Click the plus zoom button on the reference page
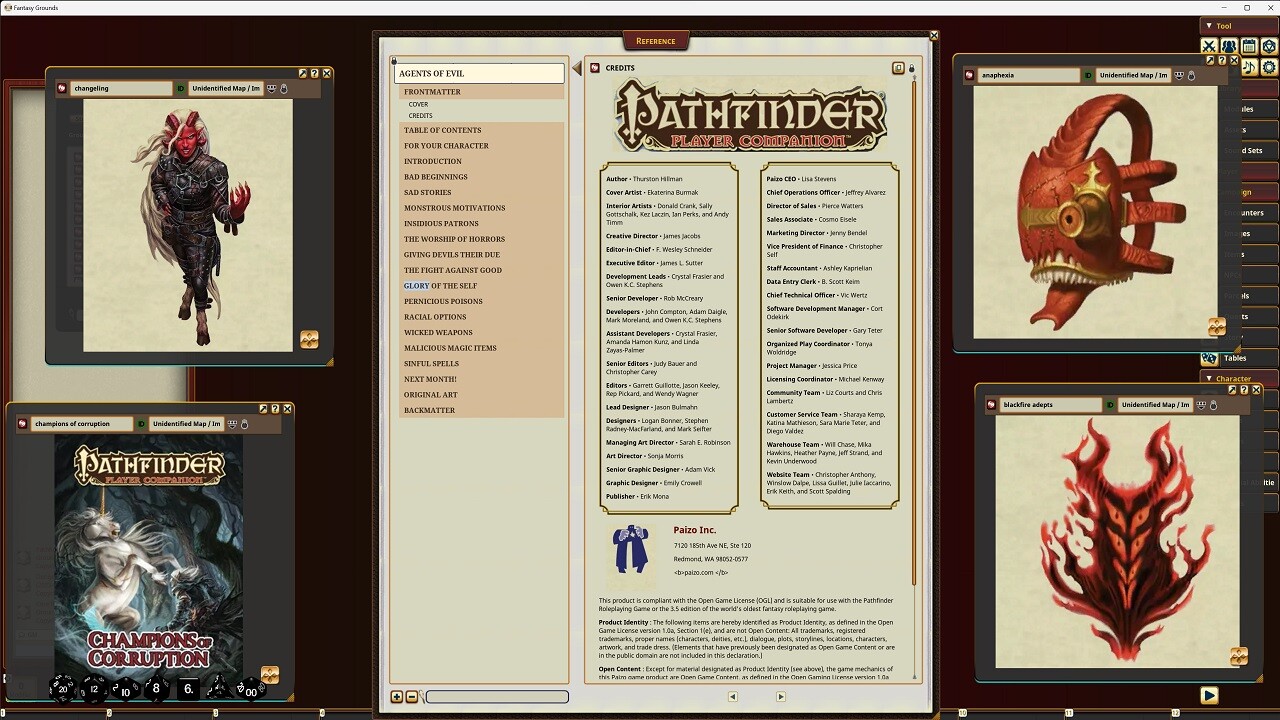The height and width of the screenshot is (720, 1280). click(x=396, y=696)
